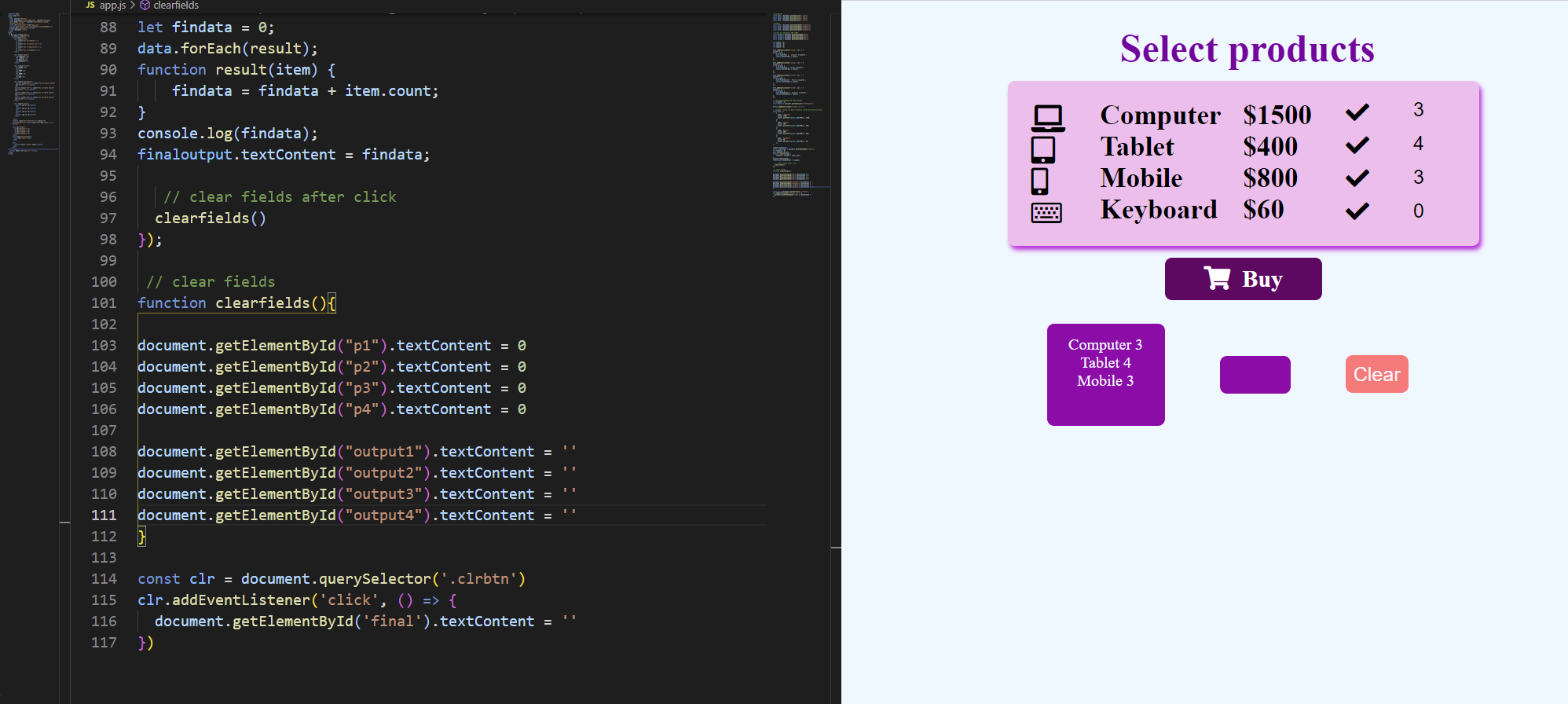Click the Tablet quantity count 4
This screenshot has height=704, width=1568.
(1418, 143)
